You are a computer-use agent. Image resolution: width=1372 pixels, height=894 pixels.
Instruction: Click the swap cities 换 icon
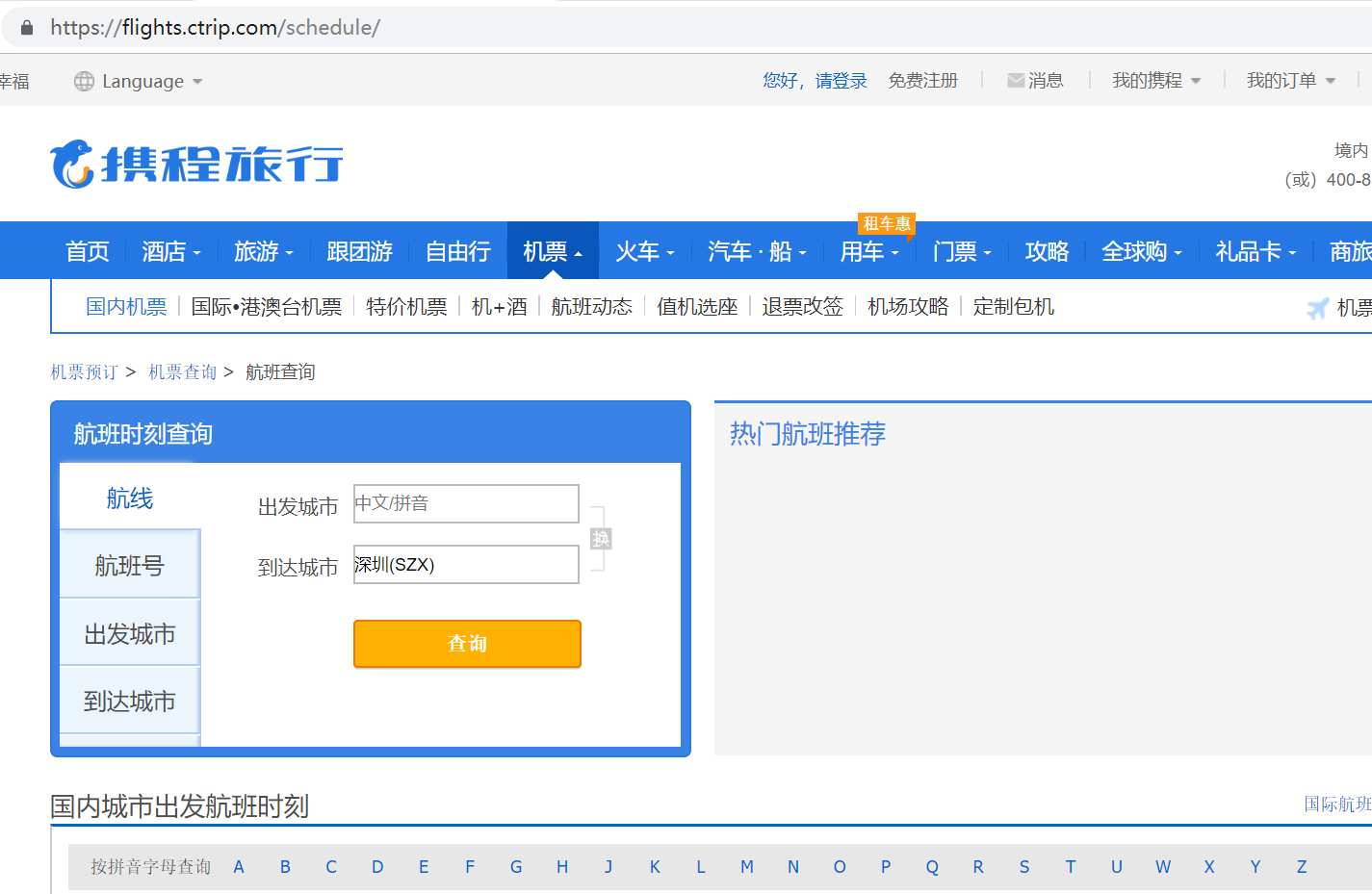601,539
